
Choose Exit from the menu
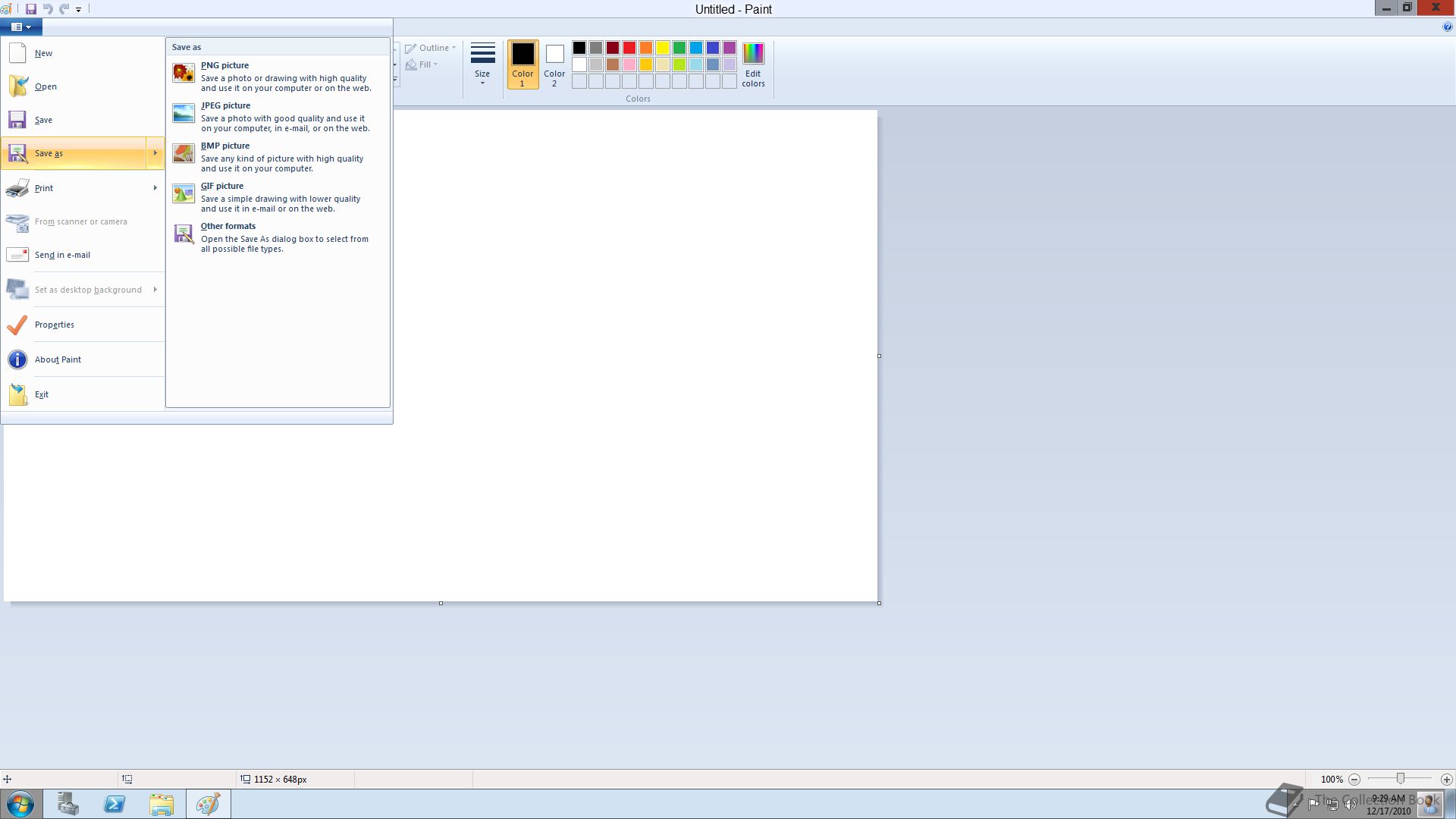pyautogui.click(x=83, y=394)
